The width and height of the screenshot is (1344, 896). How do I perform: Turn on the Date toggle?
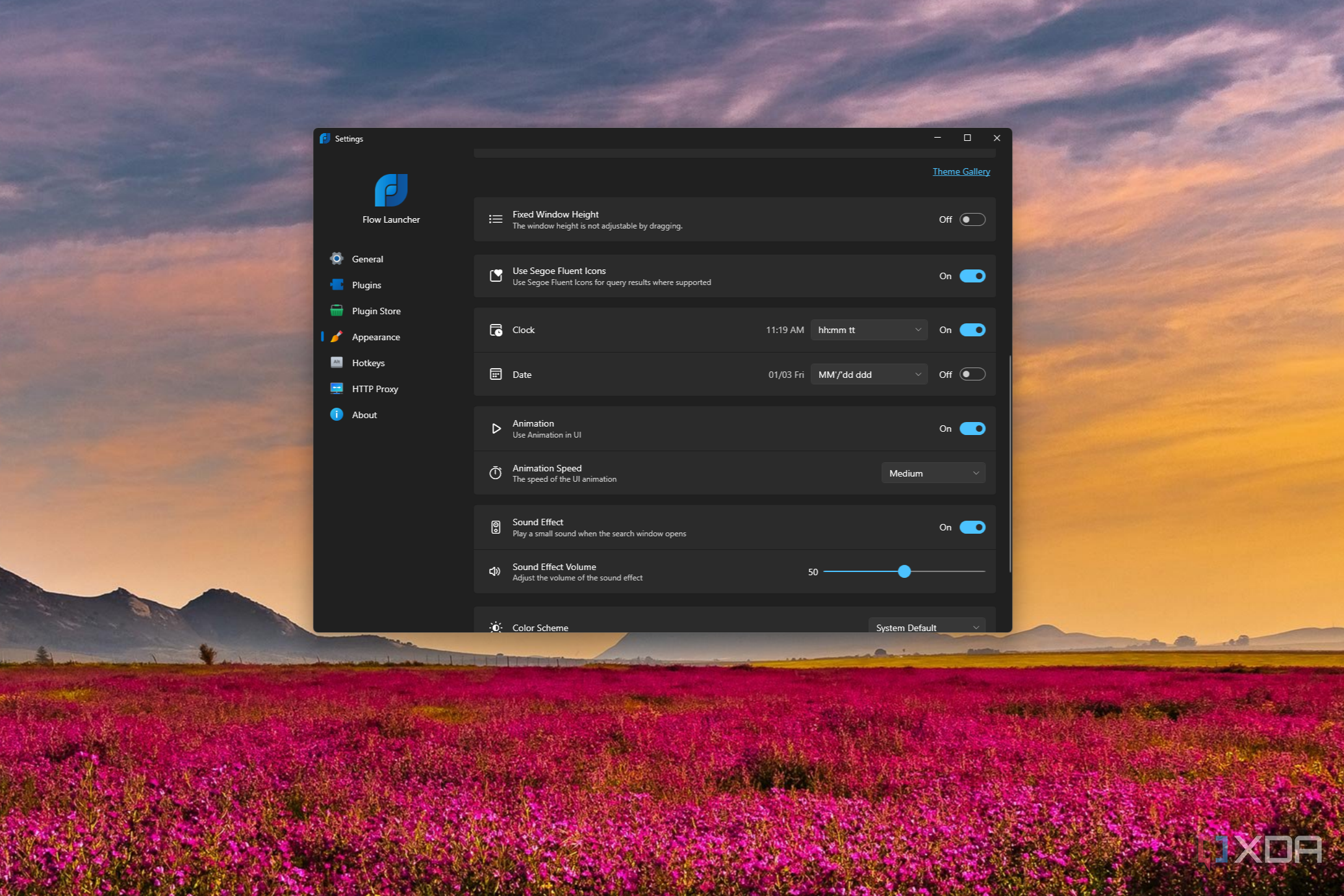(972, 374)
